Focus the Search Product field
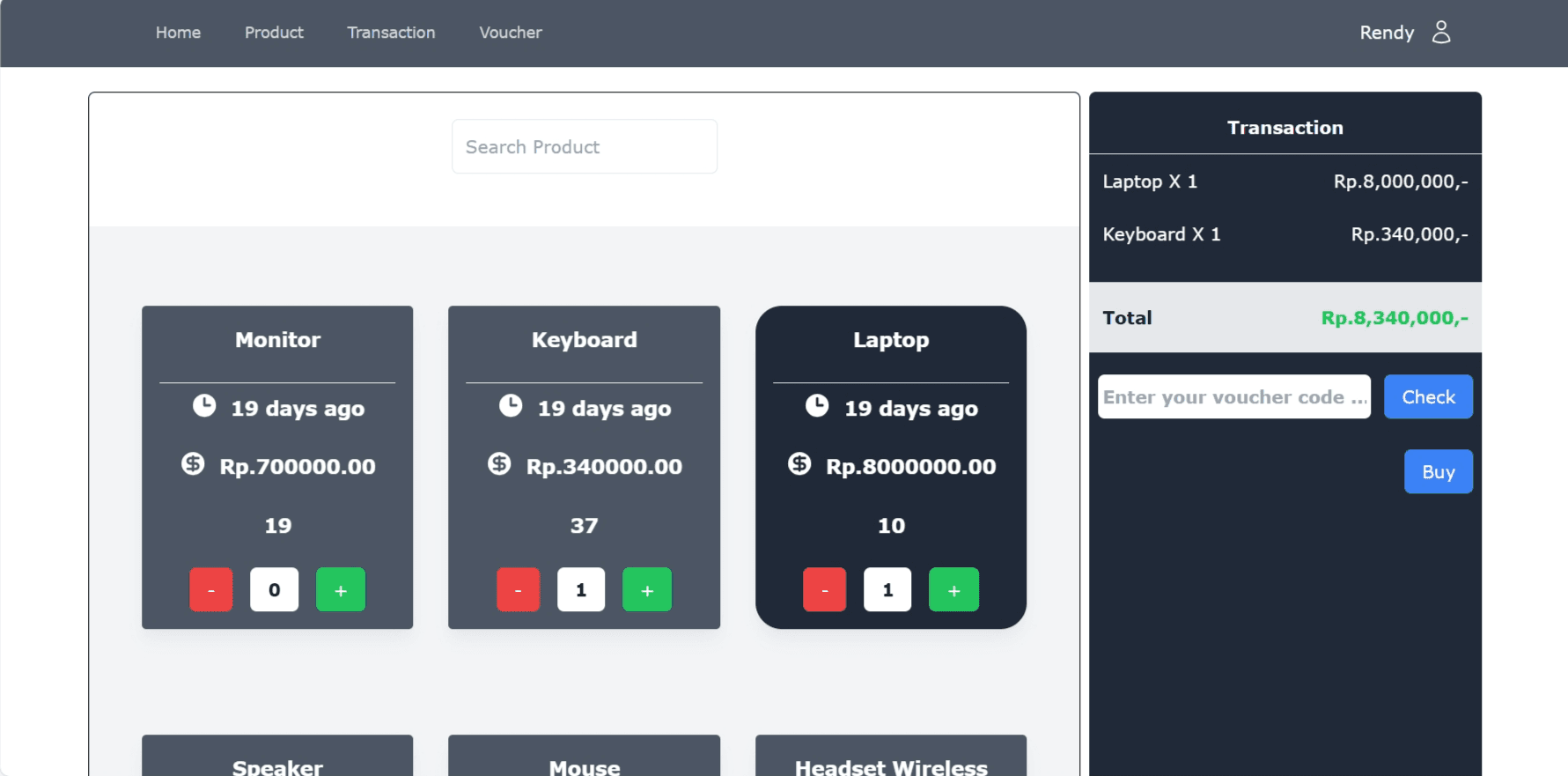Viewport: 1568px width, 776px height. pyautogui.click(x=584, y=147)
